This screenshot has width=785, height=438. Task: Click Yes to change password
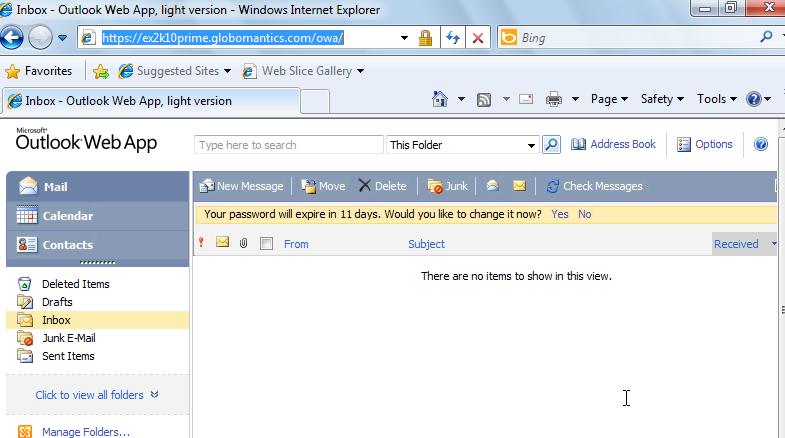560,214
